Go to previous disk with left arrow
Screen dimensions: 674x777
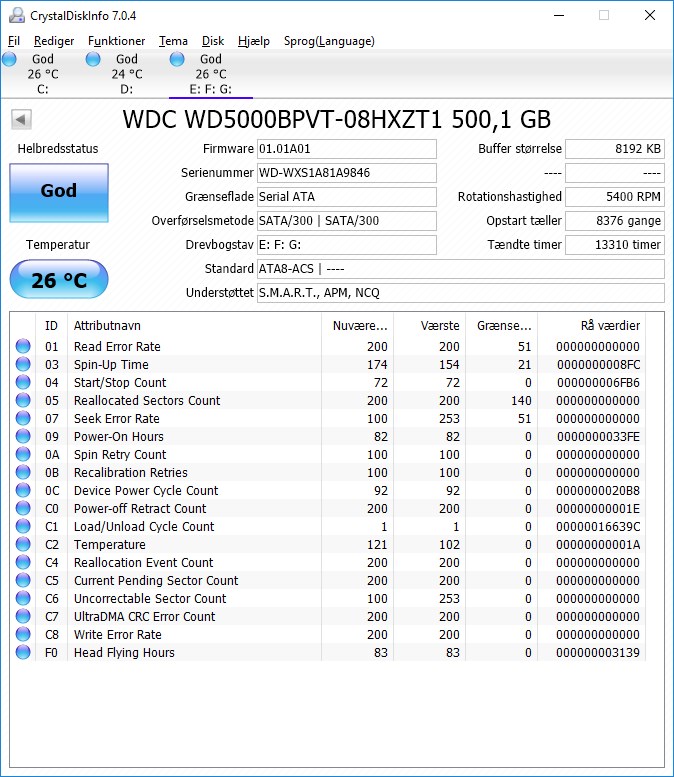coord(21,119)
